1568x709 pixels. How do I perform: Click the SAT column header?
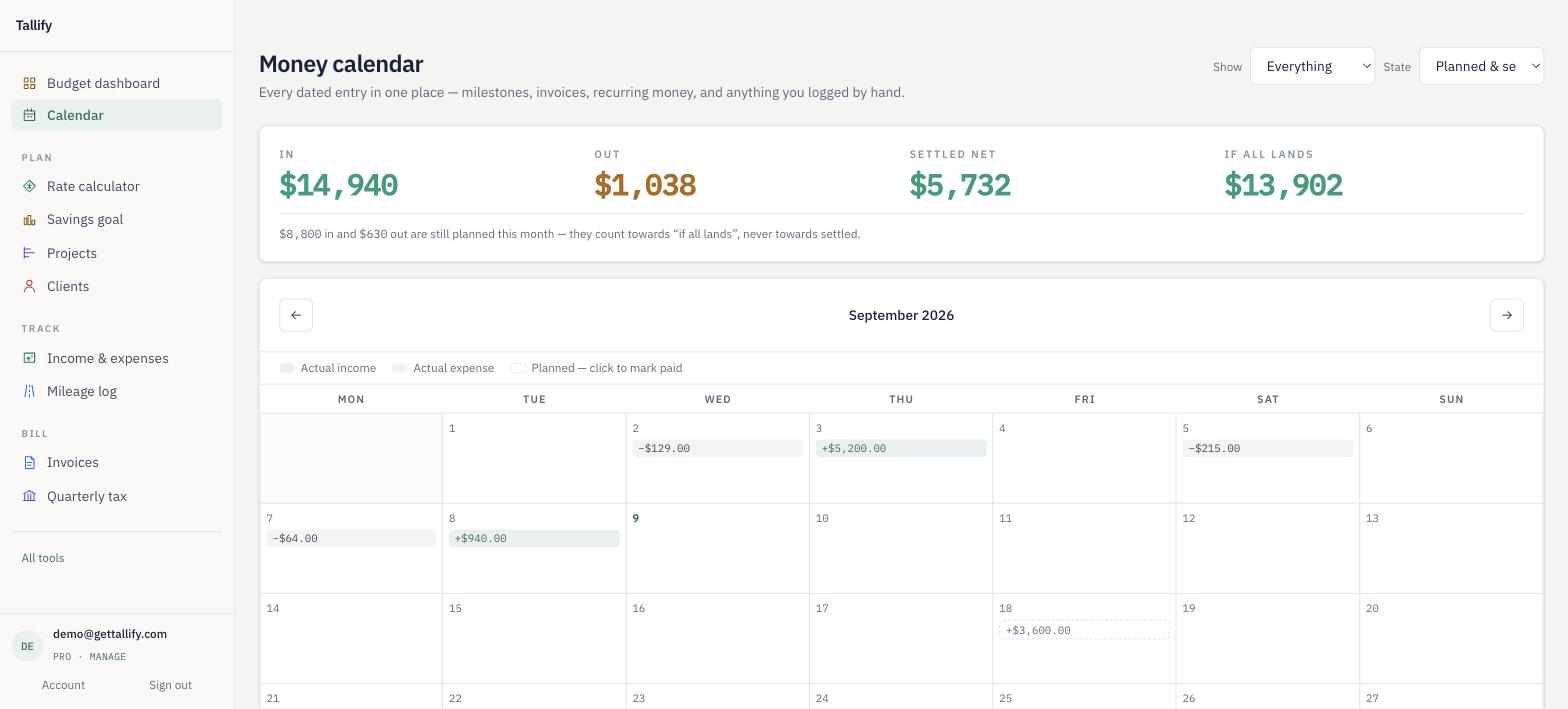point(1268,399)
